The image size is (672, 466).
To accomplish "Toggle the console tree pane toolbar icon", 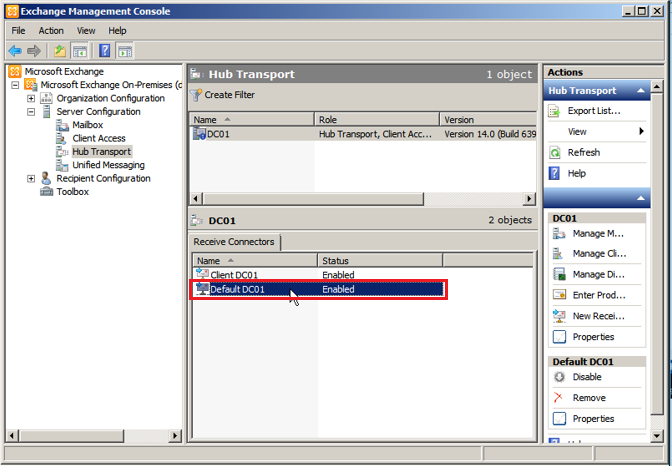I will point(80,51).
